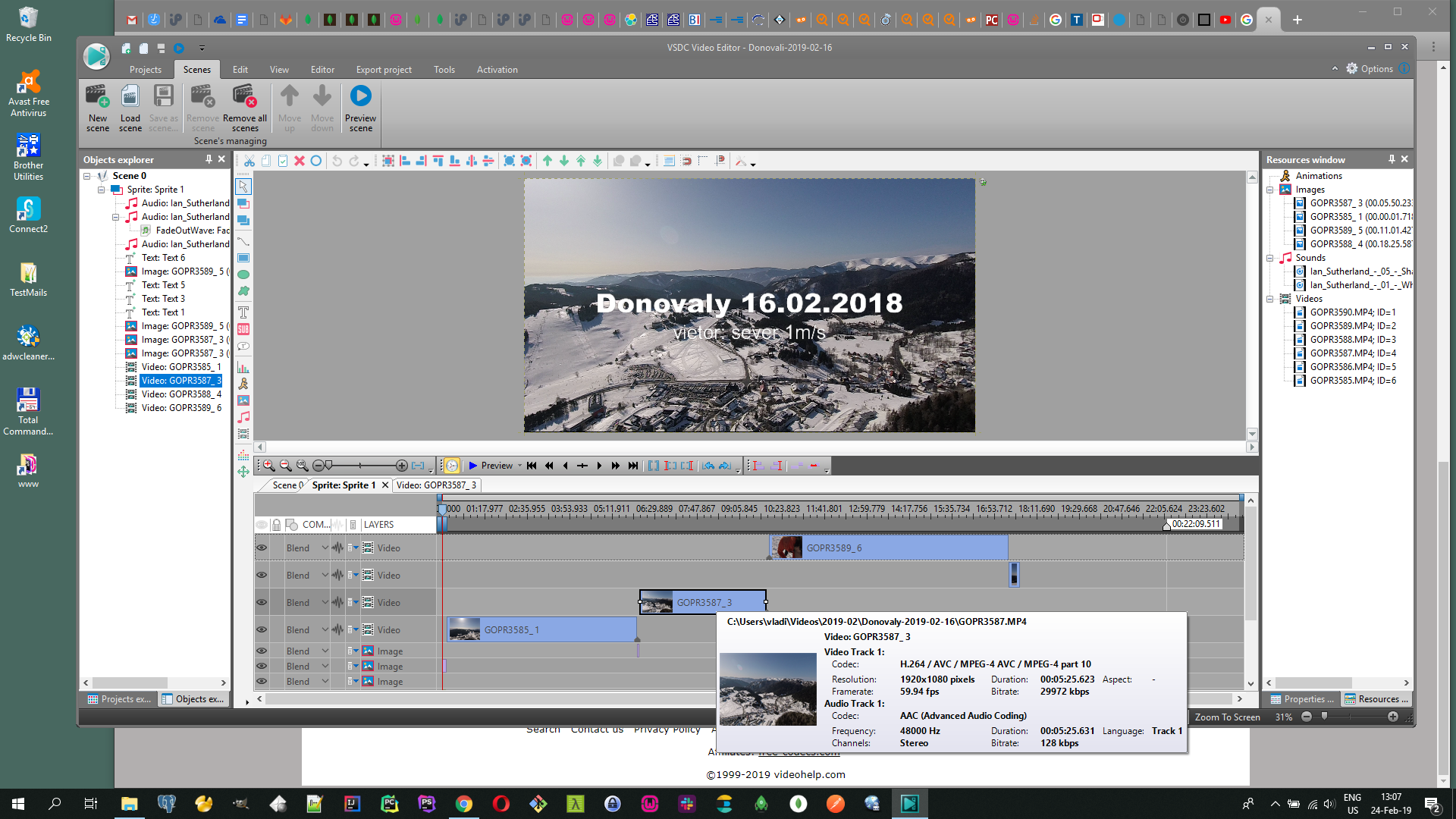This screenshot has width=1456, height=819.
Task: Toggle eye on GOPR3585_1 layer
Action: click(x=262, y=629)
